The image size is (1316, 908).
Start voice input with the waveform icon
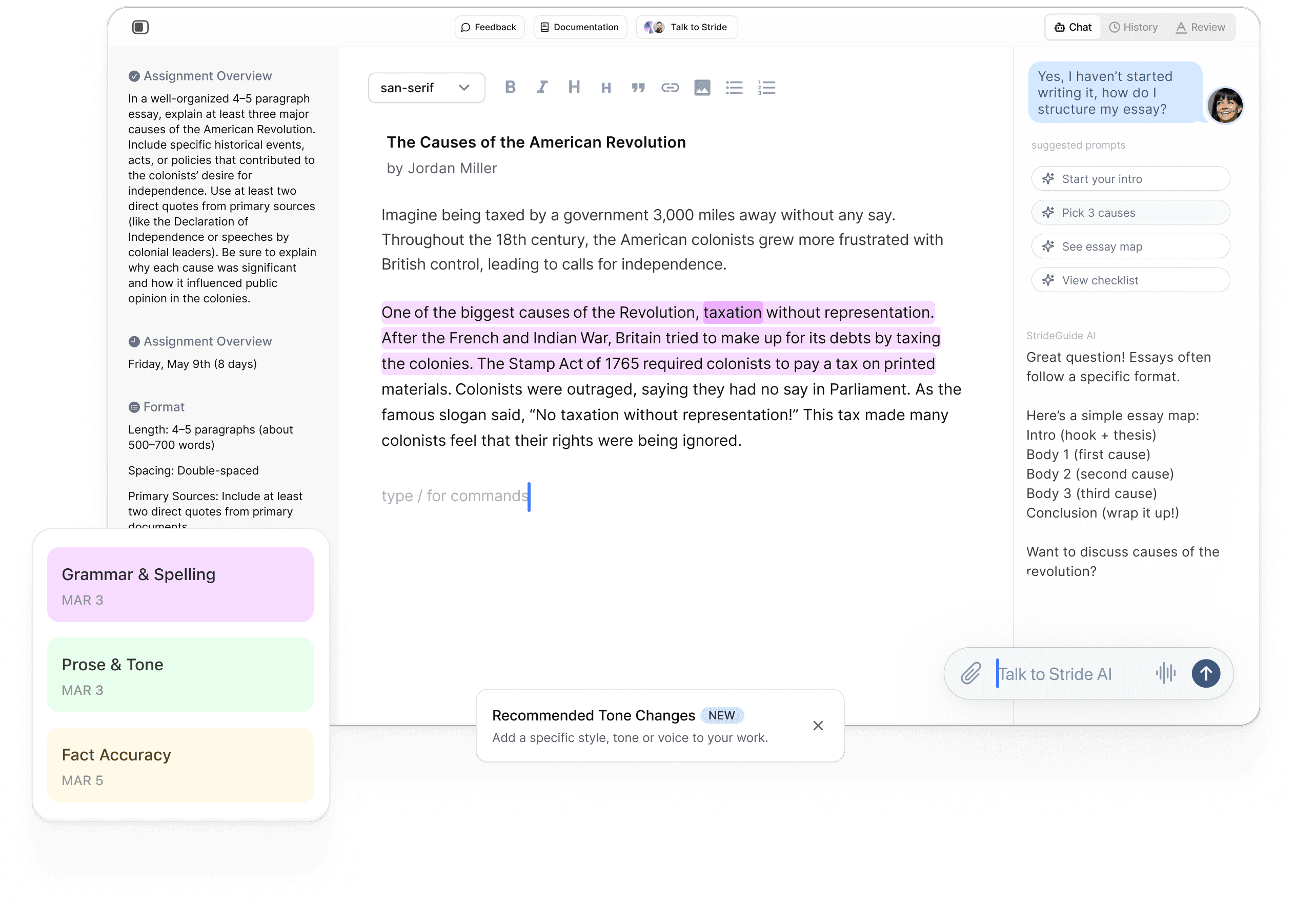(1165, 673)
